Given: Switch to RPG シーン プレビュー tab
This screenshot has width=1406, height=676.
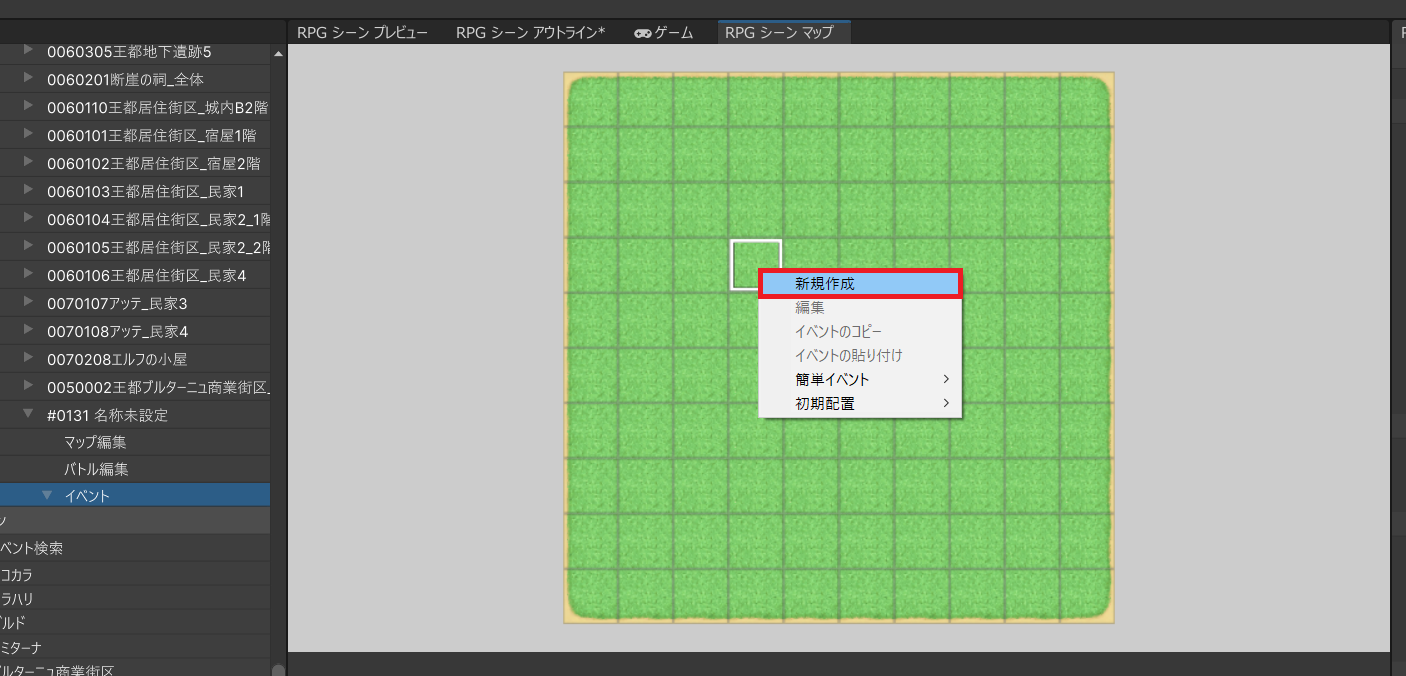Looking at the screenshot, I should 362,33.
